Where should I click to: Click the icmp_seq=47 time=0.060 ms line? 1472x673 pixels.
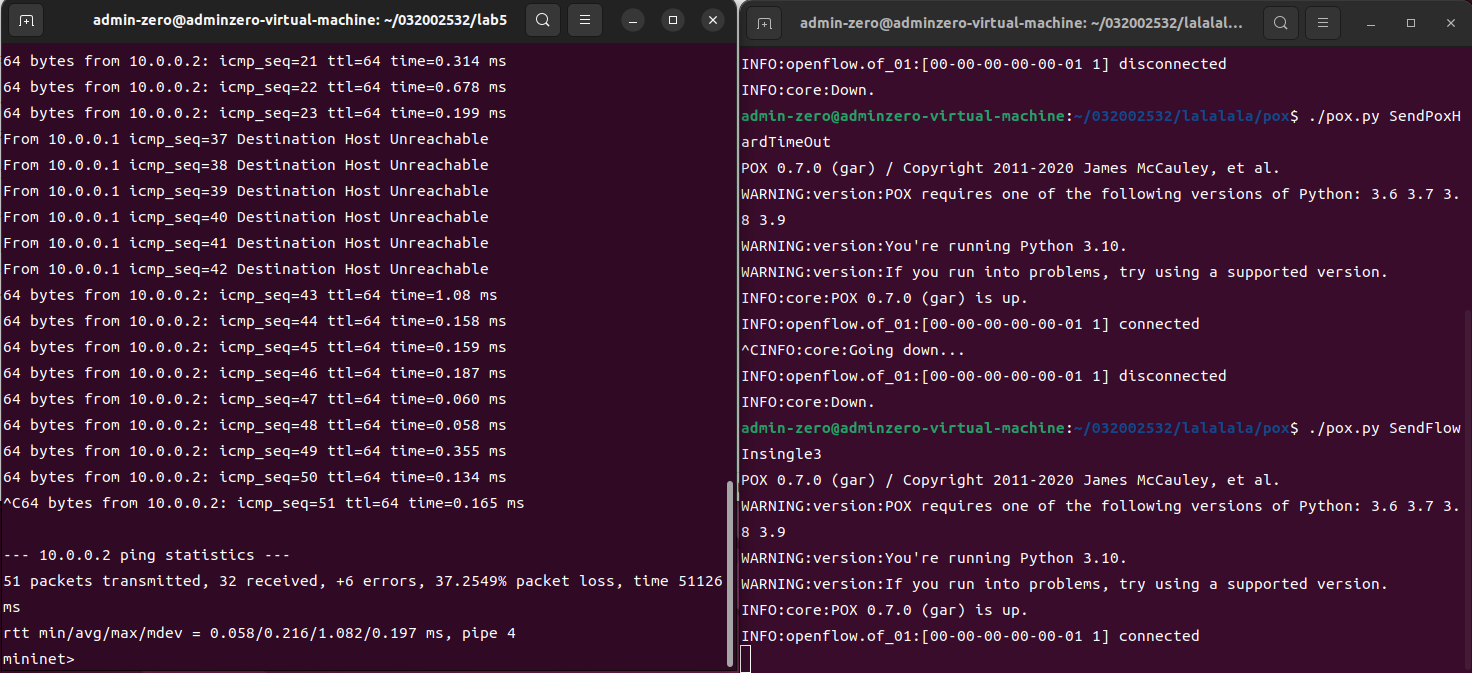[254, 399]
